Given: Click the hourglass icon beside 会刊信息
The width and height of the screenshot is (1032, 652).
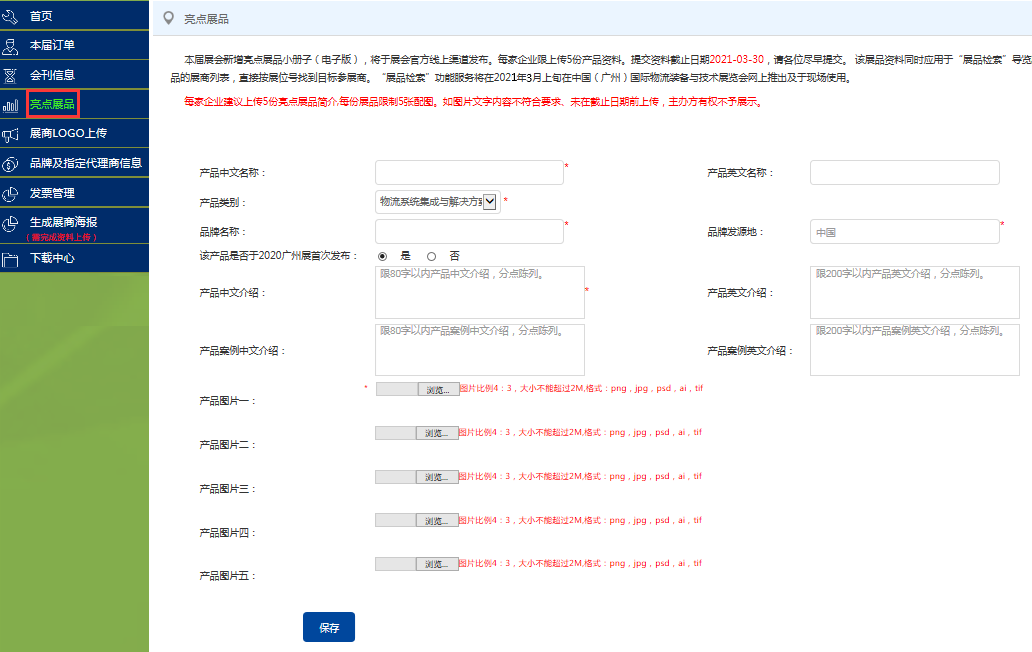Looking at the screenshot, I should (x=11, y=75).
